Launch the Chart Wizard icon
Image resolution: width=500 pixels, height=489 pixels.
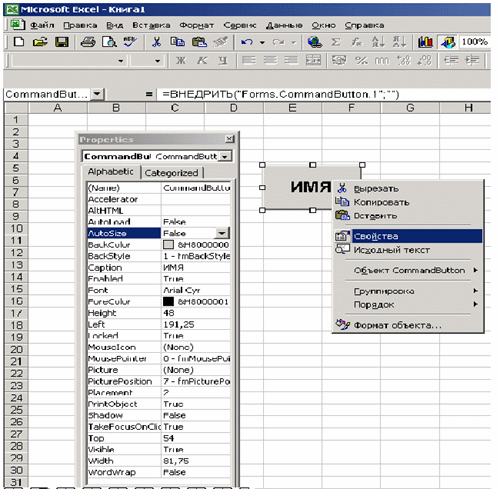pyautogui.click(x=425, y=42)
